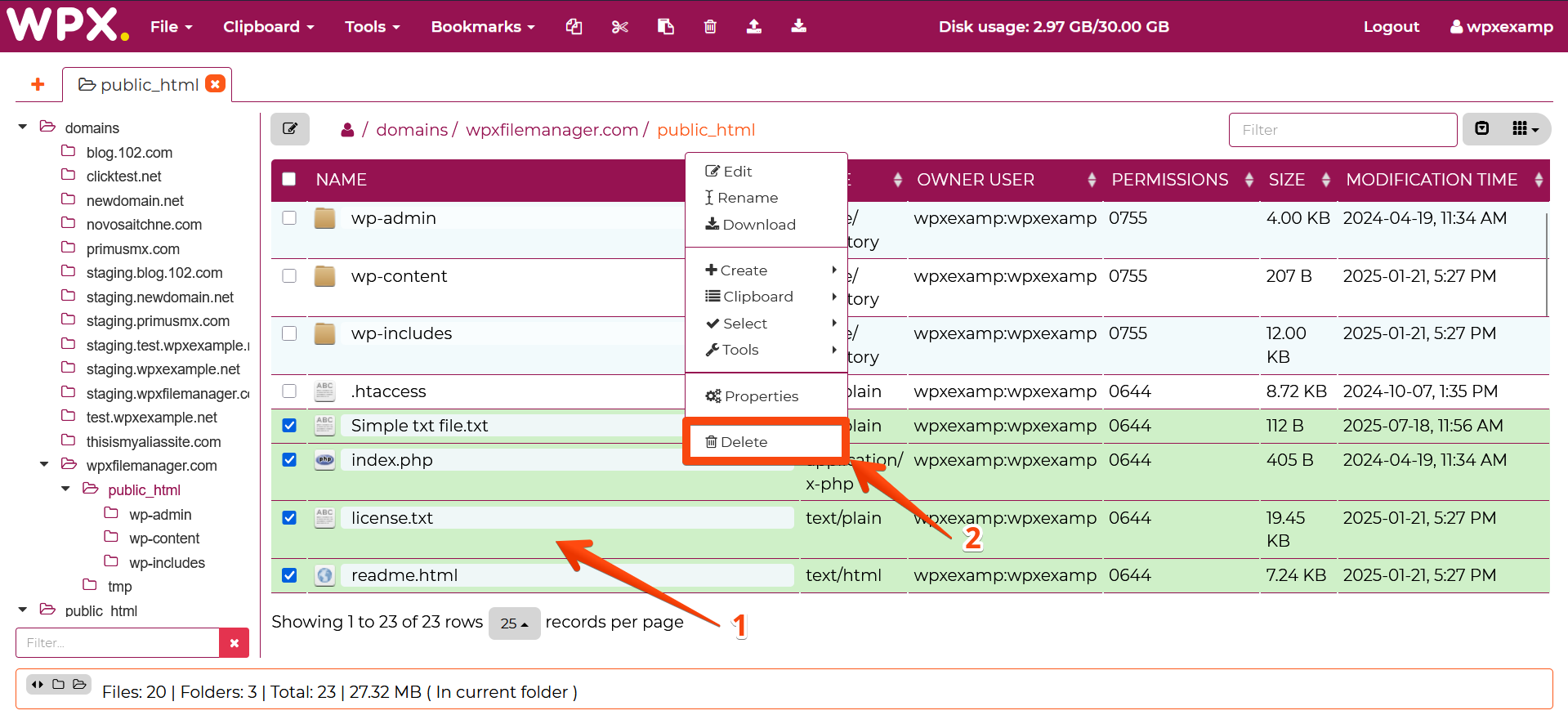Click the readme.html globe icon
This screenshot has height=715, width=1568.
pyautogui.click(x=325, y=575)
